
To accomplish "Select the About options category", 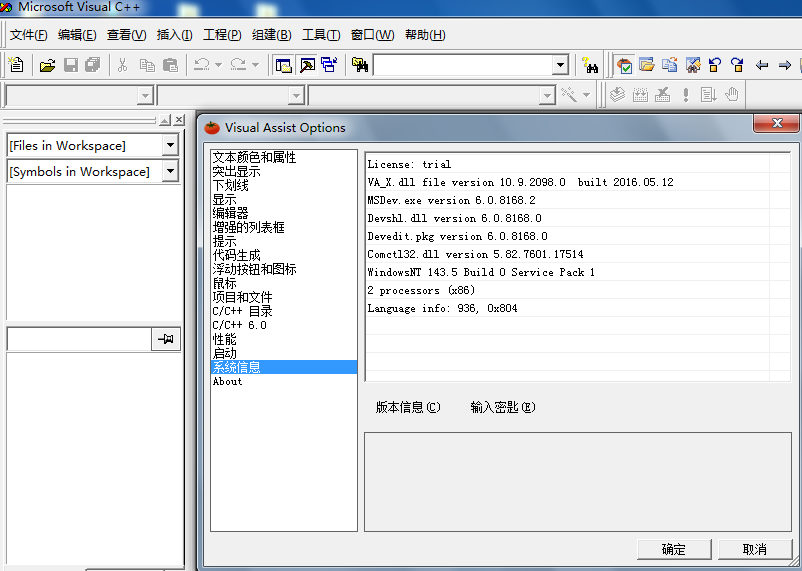I will pyautogui.click(x=228, y=381).
